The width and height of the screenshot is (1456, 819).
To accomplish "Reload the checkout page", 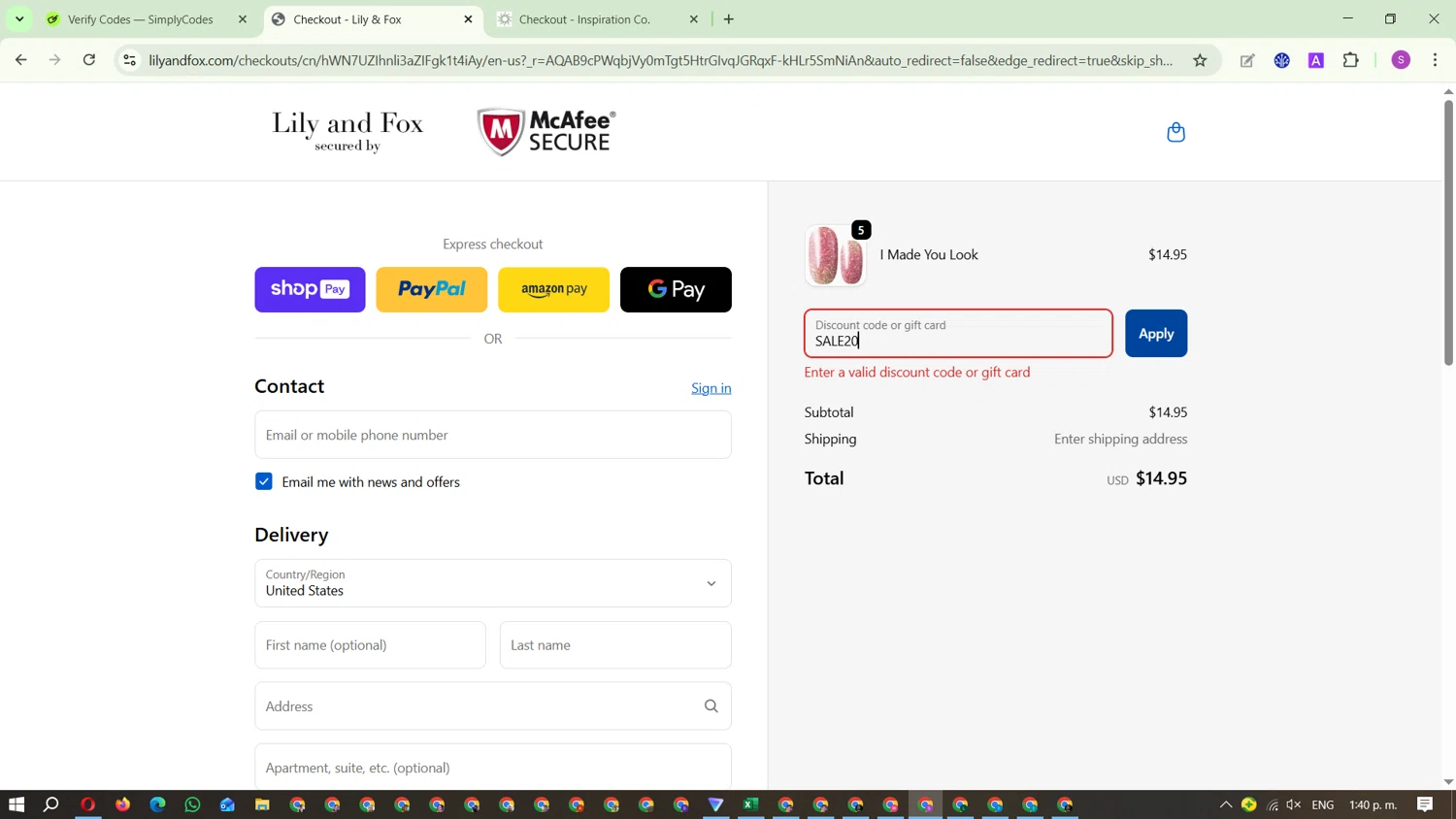I will pos(89,60).
